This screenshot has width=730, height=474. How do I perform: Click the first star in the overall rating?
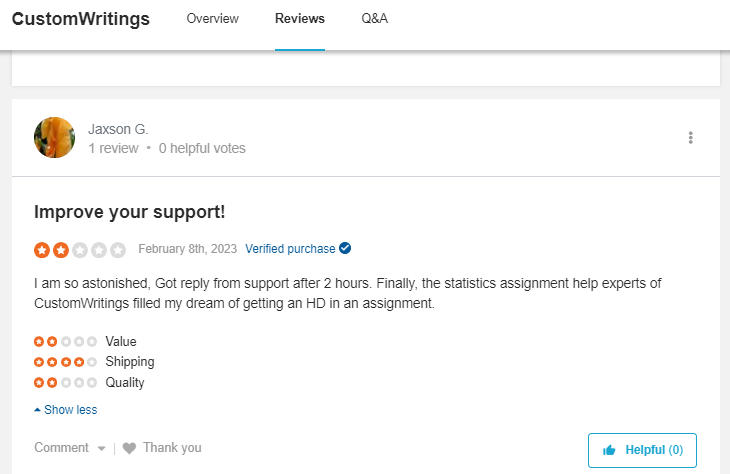coord(42,250)
